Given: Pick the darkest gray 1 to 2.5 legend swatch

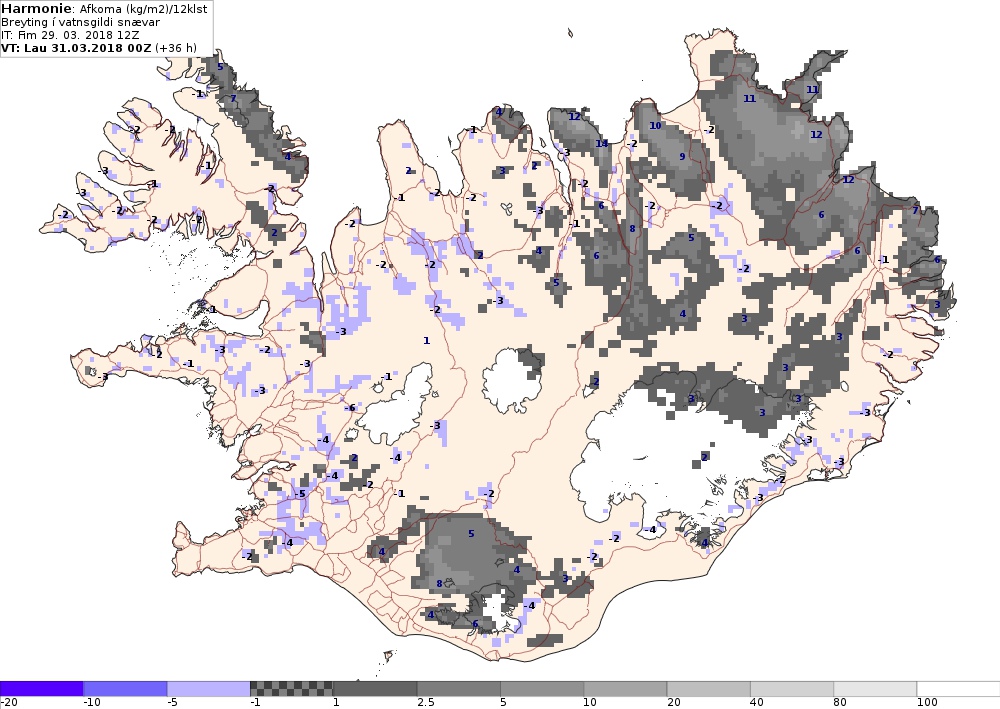Looking at the screenshot, I should [375, 689].
